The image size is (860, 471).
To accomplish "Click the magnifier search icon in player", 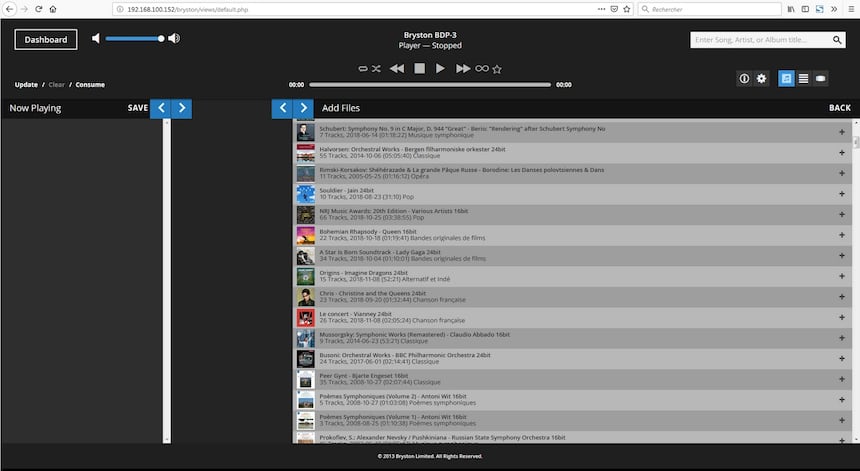I will (837, 39).
